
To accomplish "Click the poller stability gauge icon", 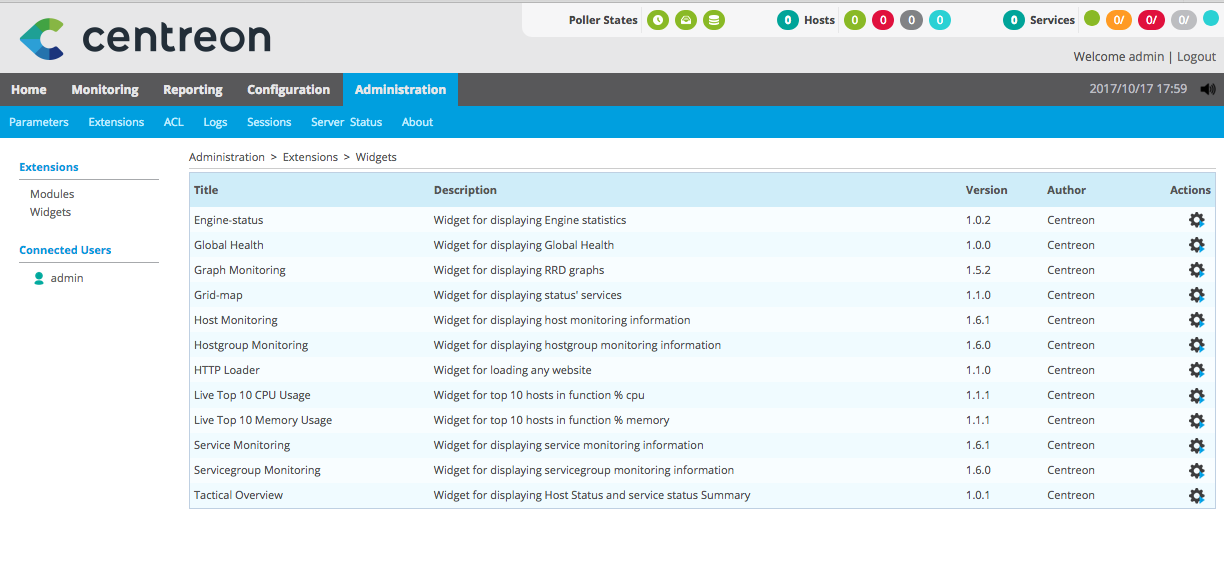I will click(685, 20).
